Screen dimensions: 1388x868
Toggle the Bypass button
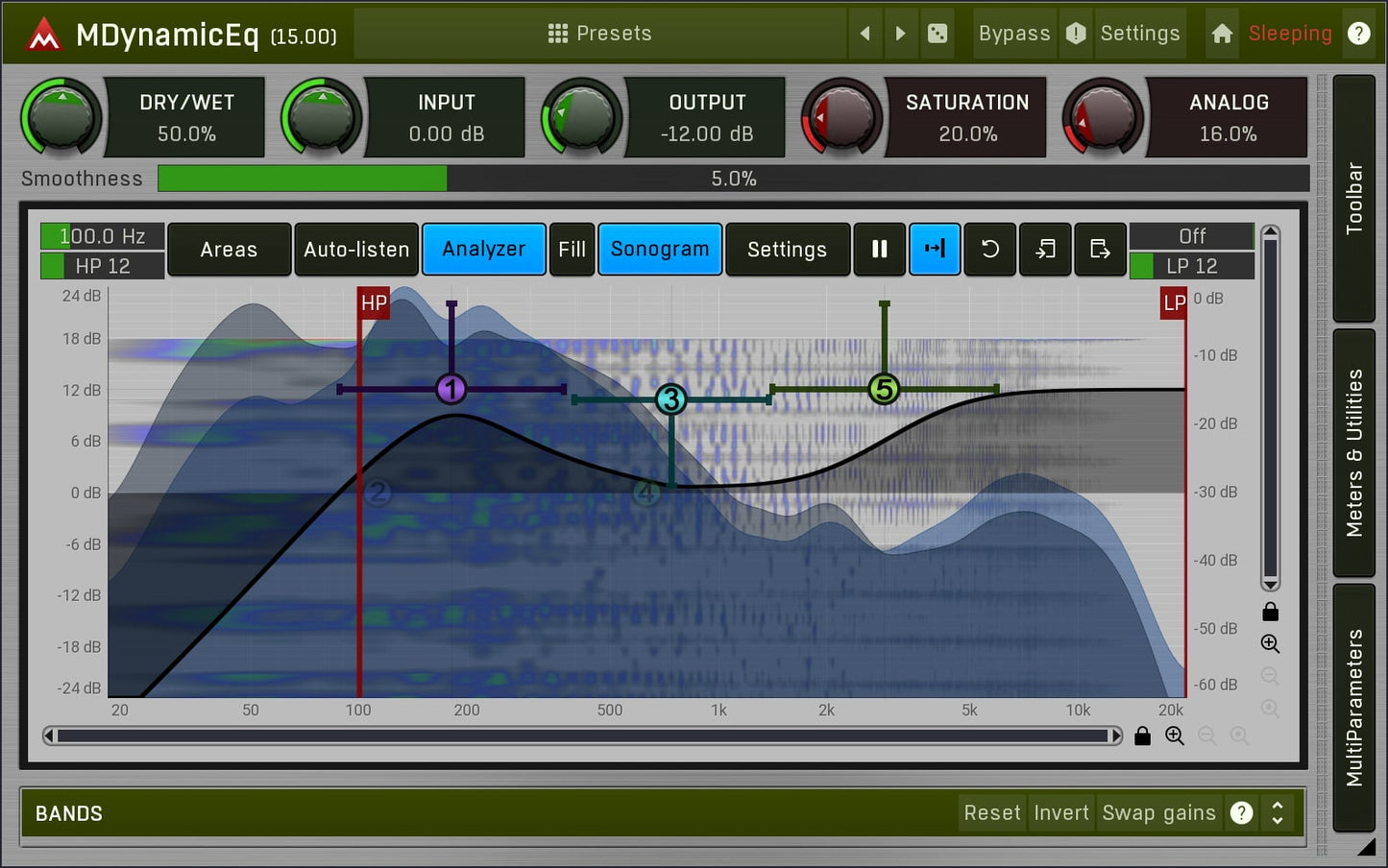click(1013, 34)
